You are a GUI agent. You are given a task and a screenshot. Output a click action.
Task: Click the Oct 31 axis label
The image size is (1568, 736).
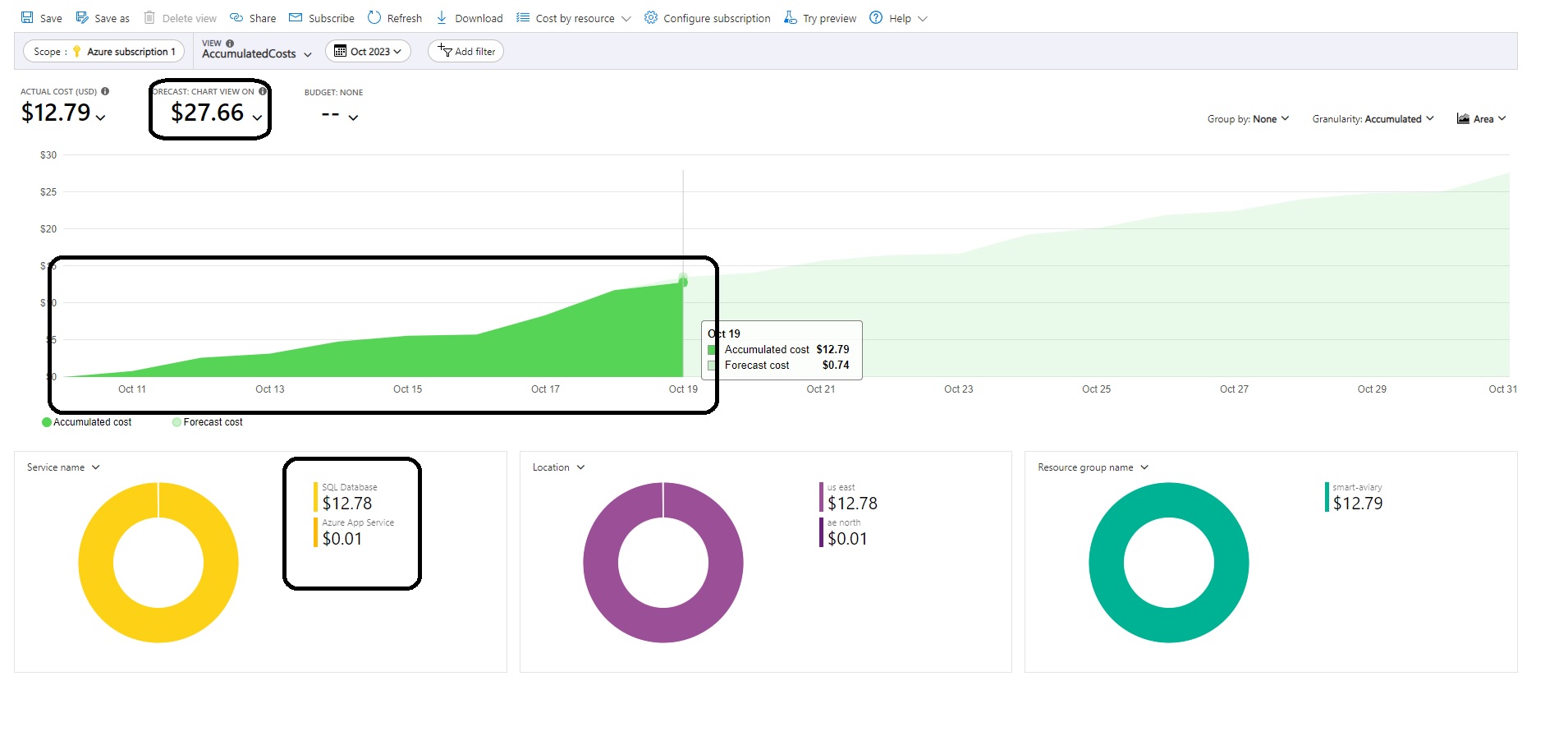(x=1502, y=389)
